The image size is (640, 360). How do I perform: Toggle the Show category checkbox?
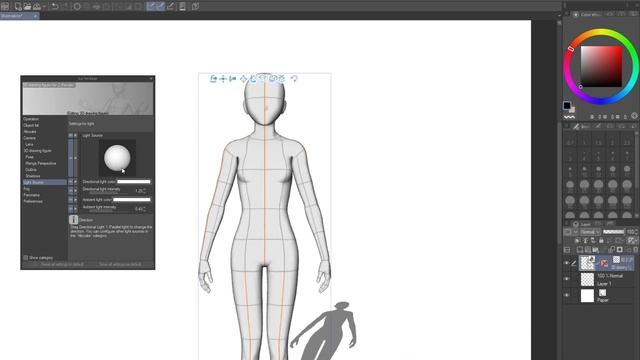pyautogui.click(x=26, y=258)
